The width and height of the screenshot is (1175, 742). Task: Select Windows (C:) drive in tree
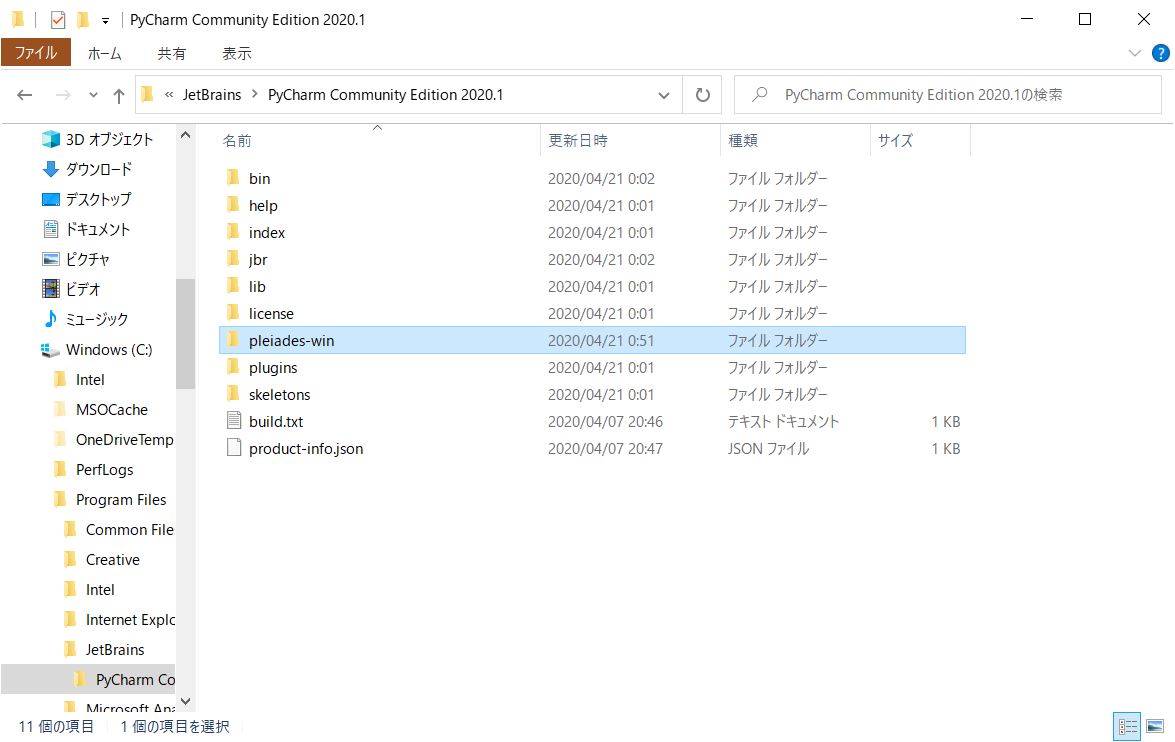(x=109, y=349)
